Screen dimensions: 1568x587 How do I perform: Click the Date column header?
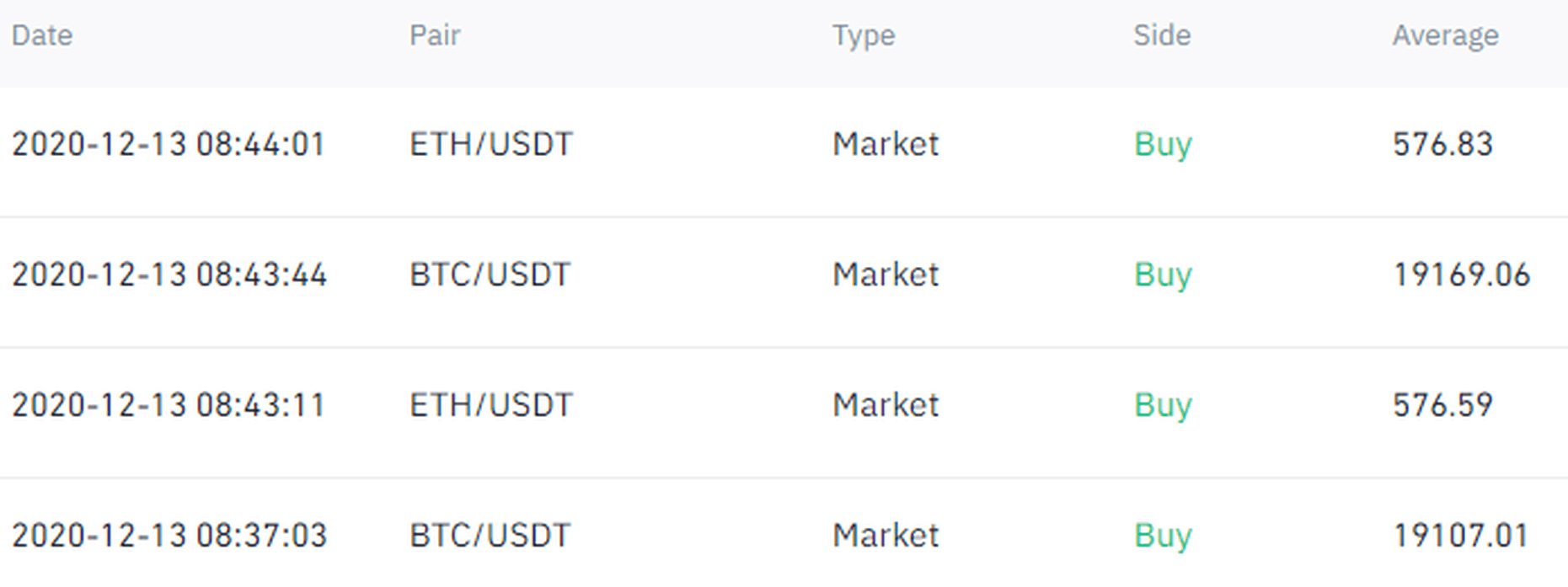pos(42,35)
